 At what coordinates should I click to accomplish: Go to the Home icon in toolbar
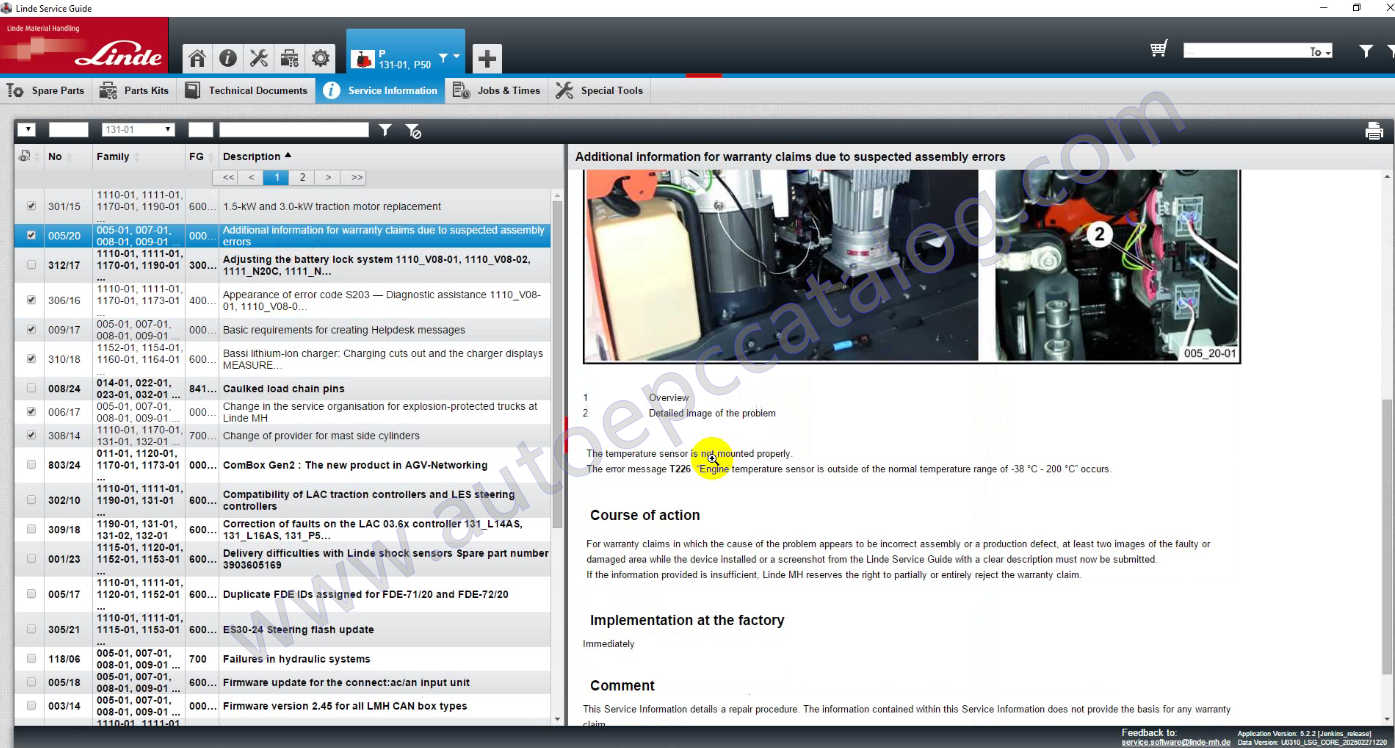pos(197,58)
